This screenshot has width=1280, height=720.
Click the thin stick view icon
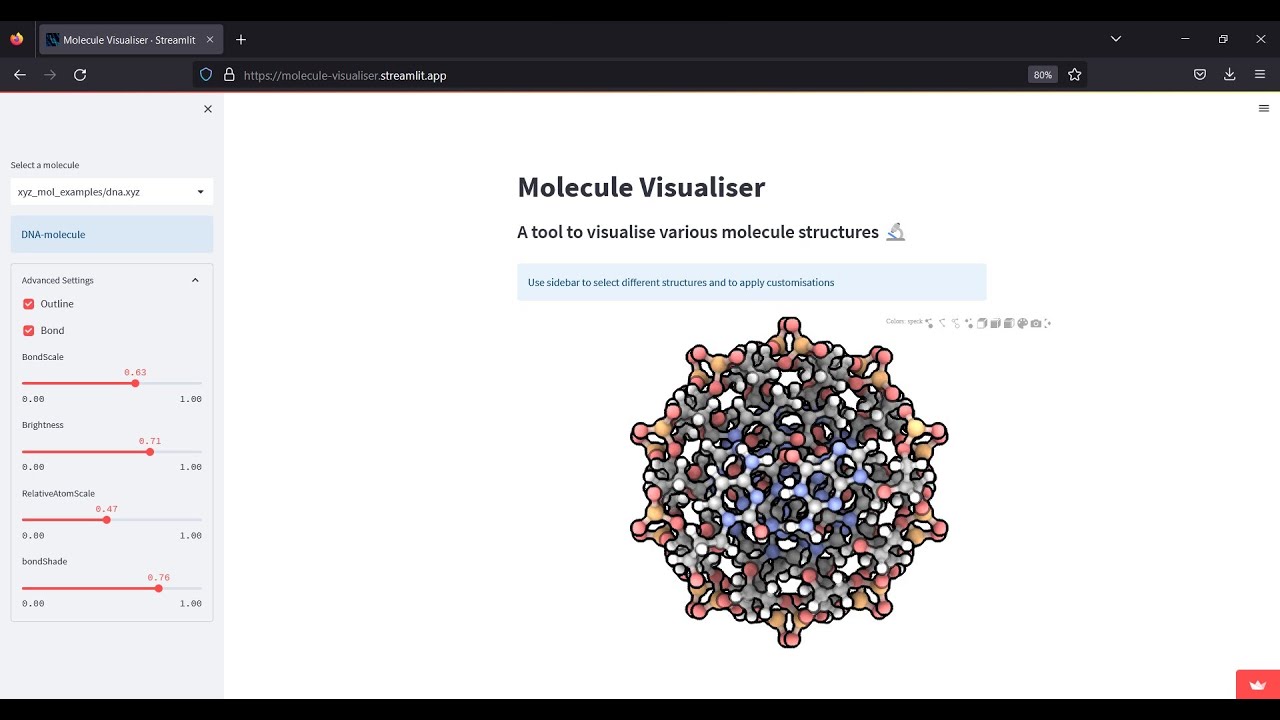click(x=942, y=323)
